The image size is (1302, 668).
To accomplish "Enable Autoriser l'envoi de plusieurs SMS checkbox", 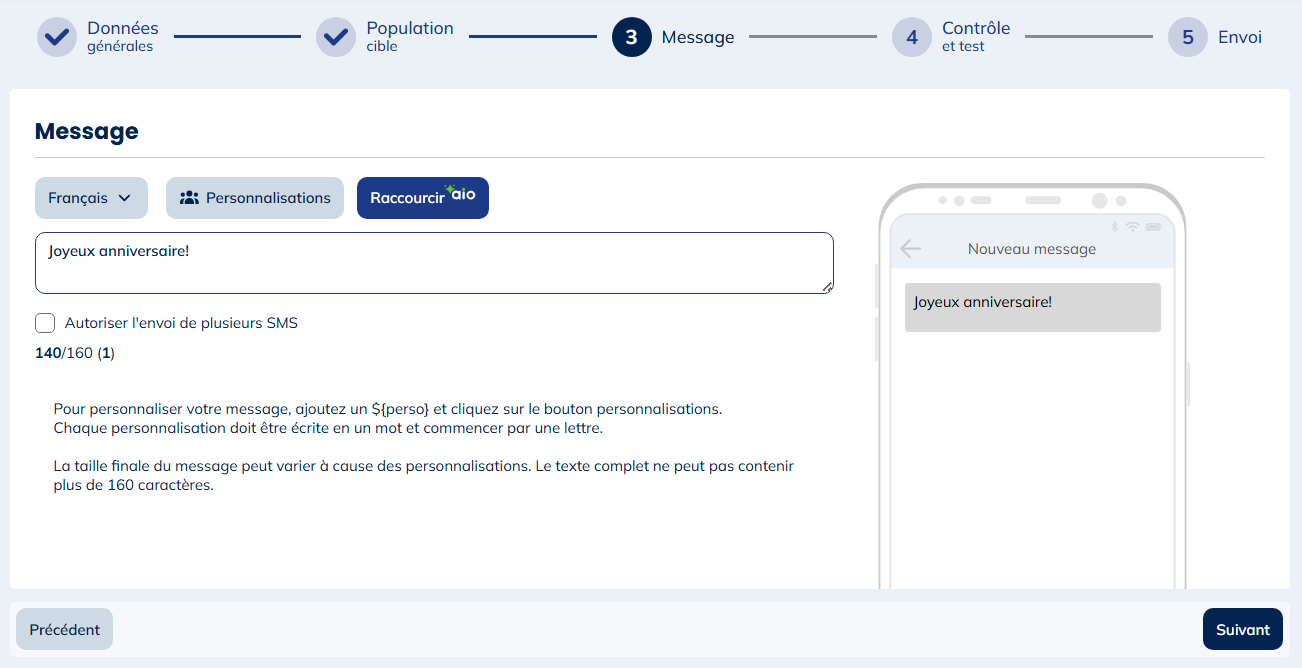I will [x=45, y=323].
